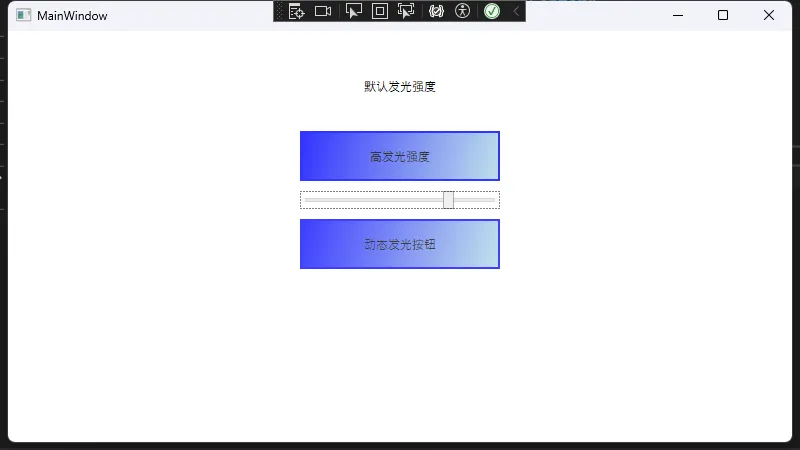The image size is (800, 450).
Task: Open the accessibility checker icon
Action: (x=462, y=11)
